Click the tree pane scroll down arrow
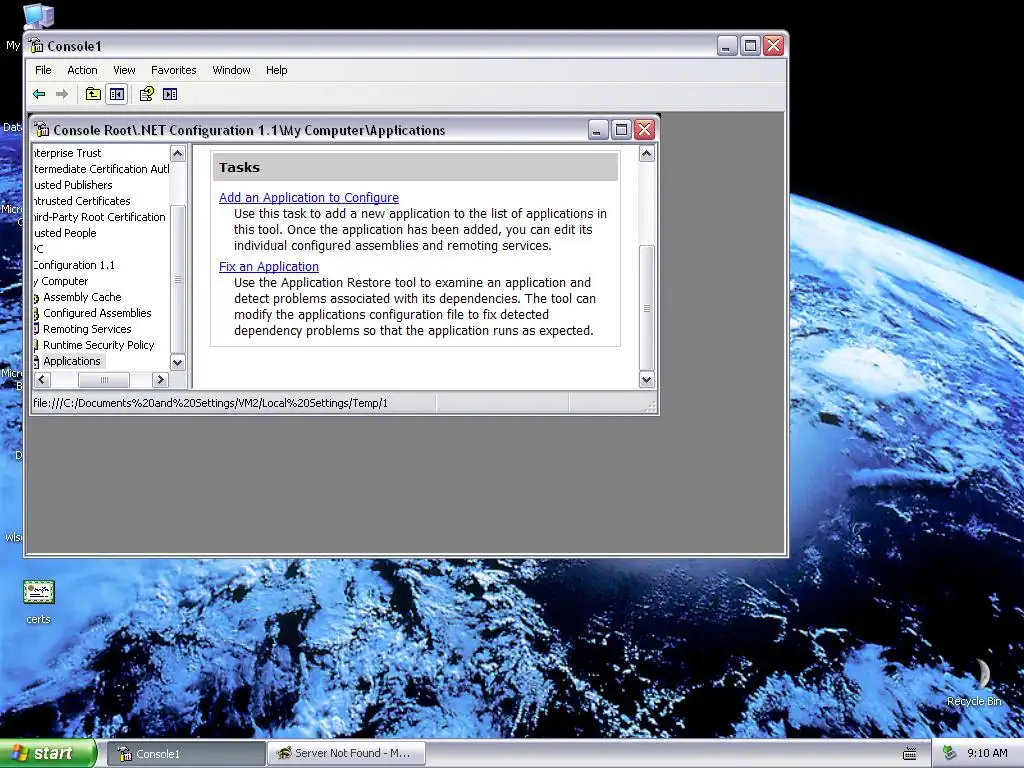The height and width of the screenshot is (768, 1024). tap(178, 362)
